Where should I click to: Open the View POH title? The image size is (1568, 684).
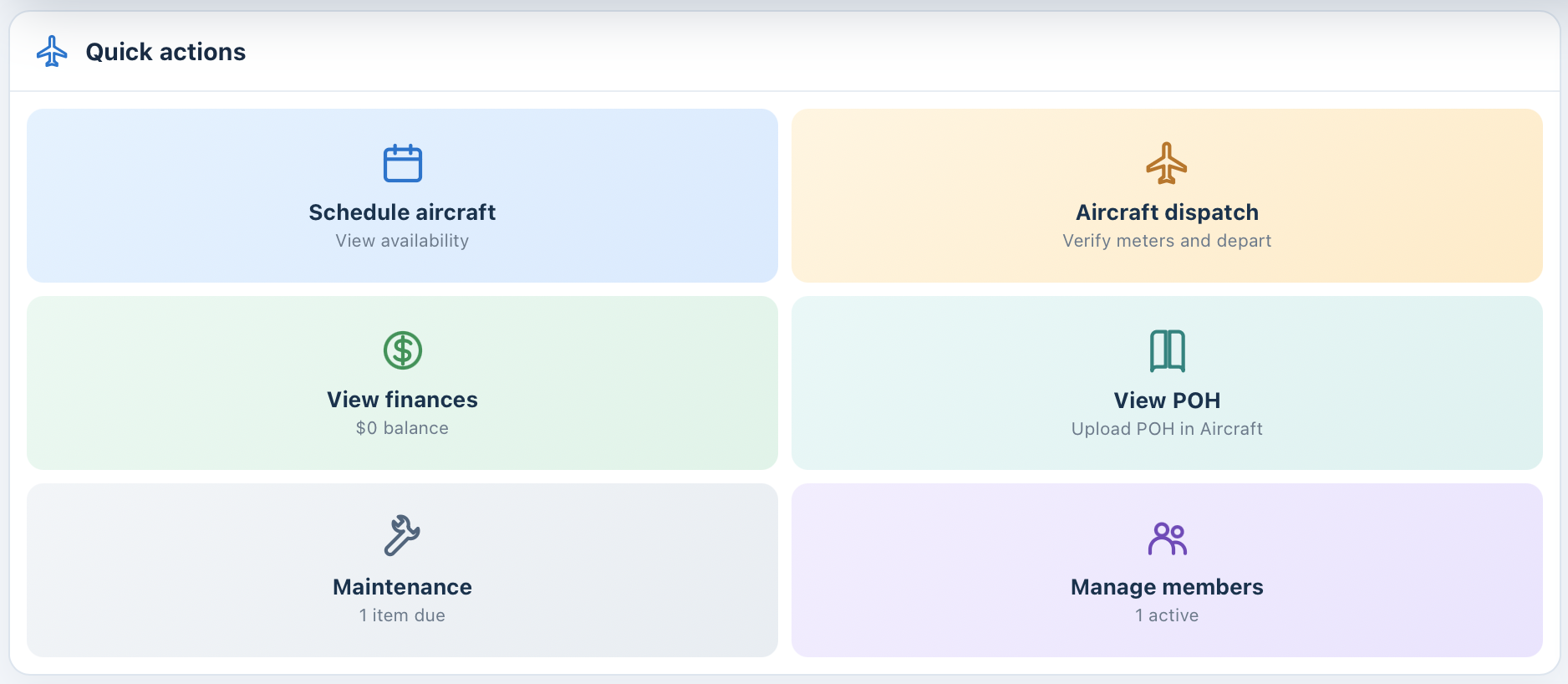coord(1167,401)
